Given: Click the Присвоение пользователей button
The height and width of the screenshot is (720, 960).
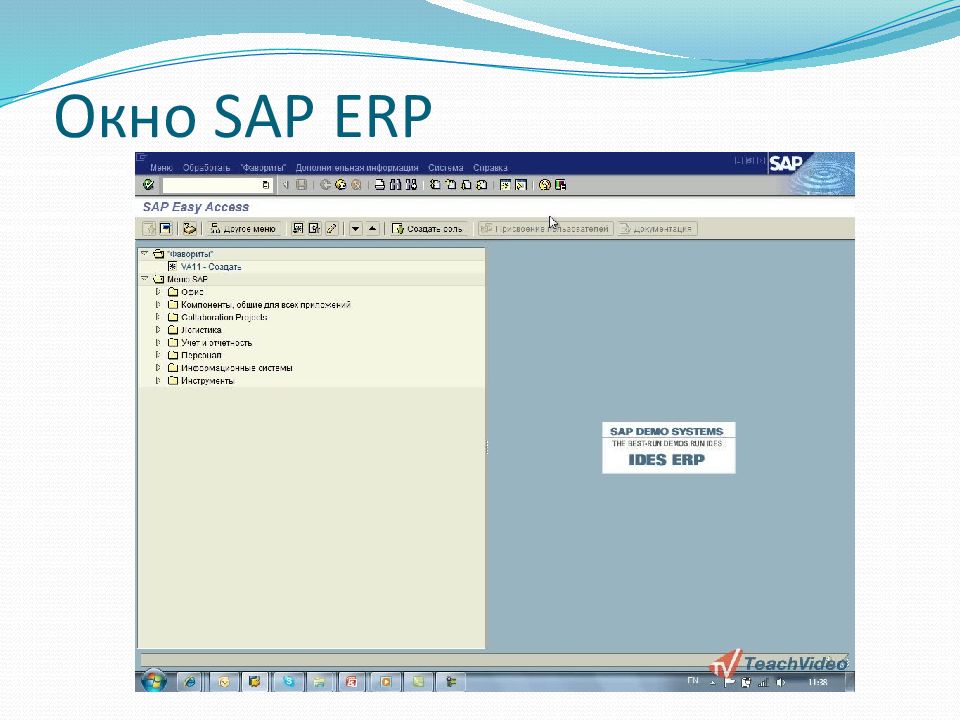Looking at the screenshot, I should 546,228.
